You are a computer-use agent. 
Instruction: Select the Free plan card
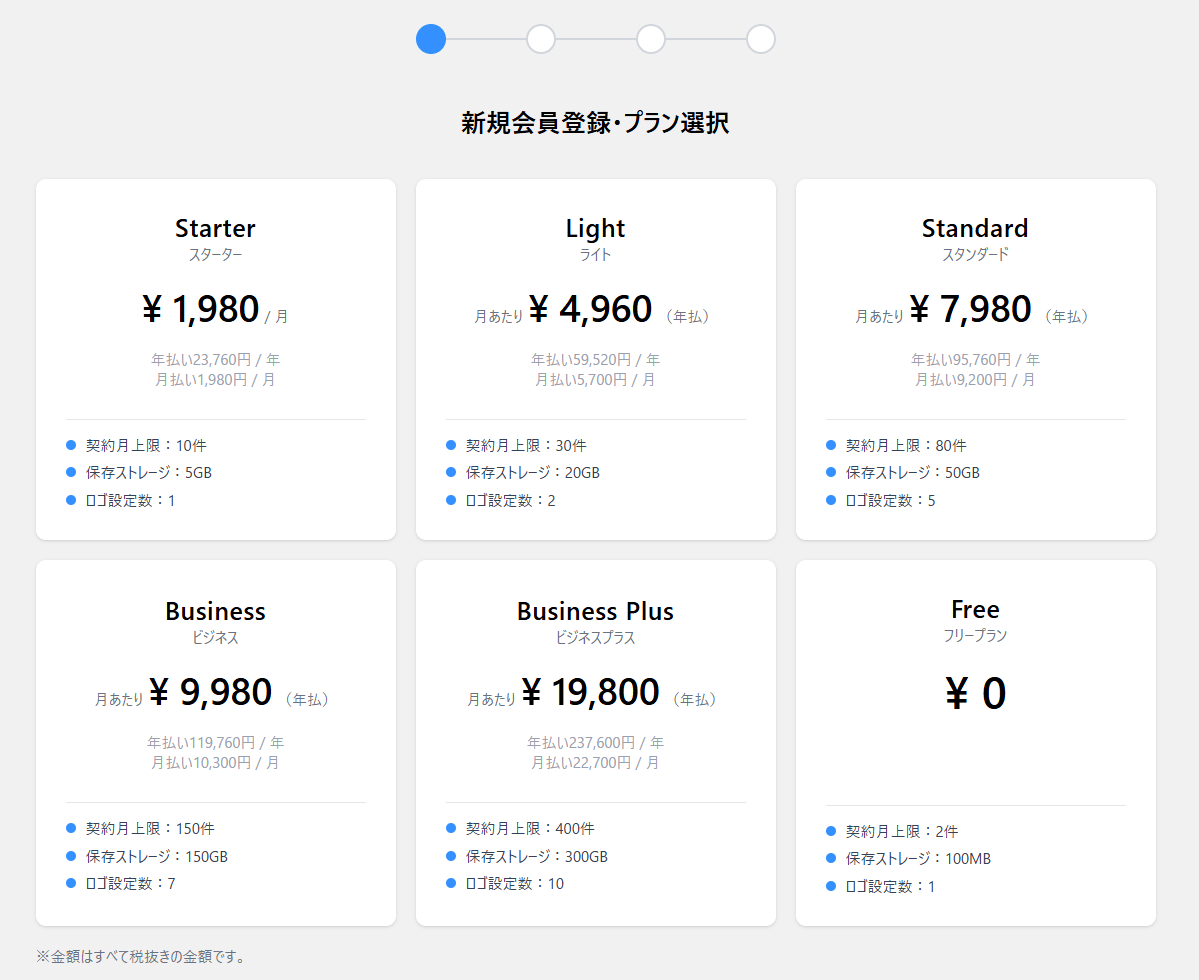[x=975, y=742]
